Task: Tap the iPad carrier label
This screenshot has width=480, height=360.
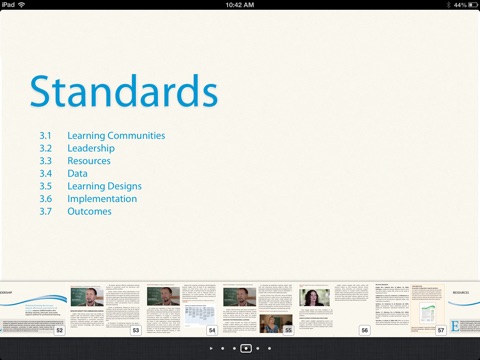Action: (x=8, y=5)
